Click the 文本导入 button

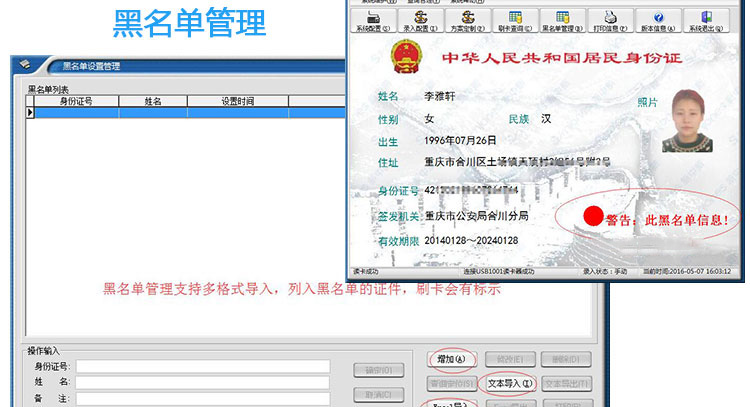[508, 383]
